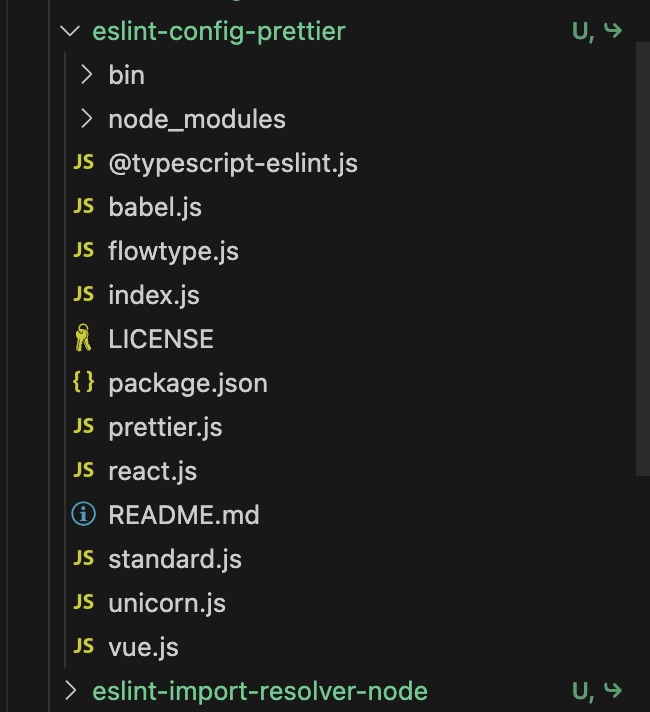Screen dimensions: 650x712
Task: Click the curly braces icon for package.json
Action: (x=84, y=381)
